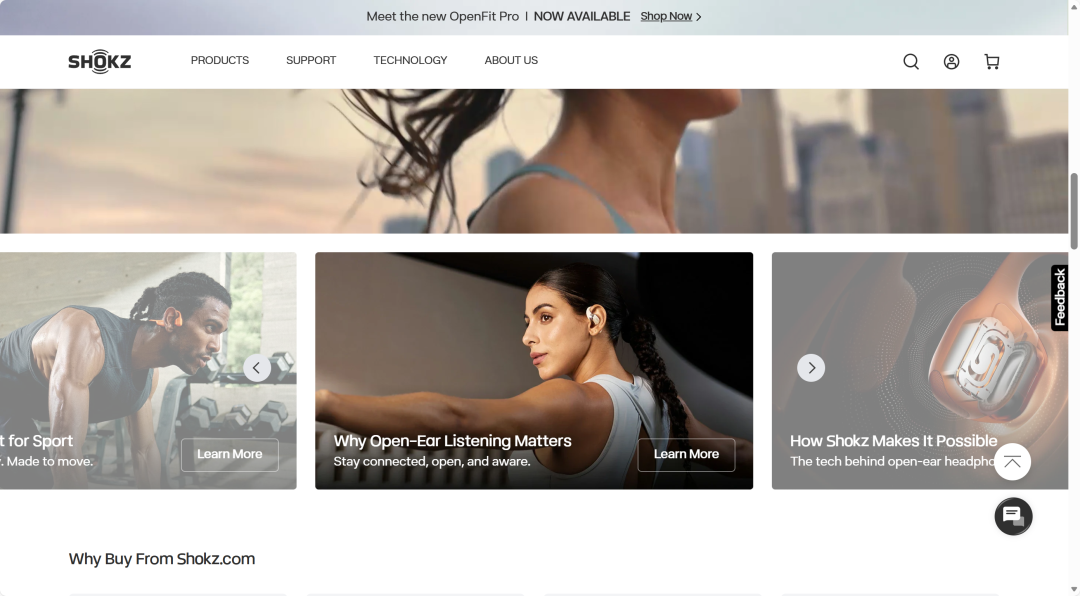Click the page vertical scrollbar thumb

pos(1074,210)
